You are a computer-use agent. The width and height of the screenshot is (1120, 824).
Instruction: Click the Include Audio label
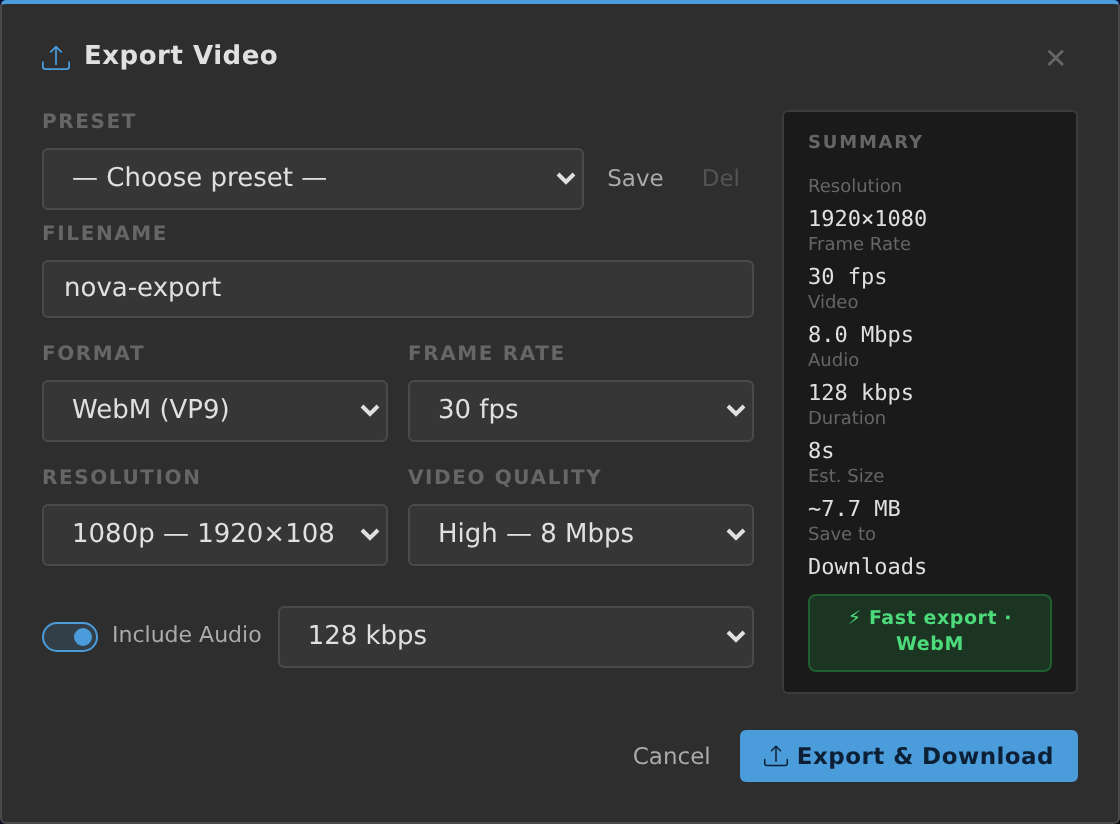click(x=186, y=635)
